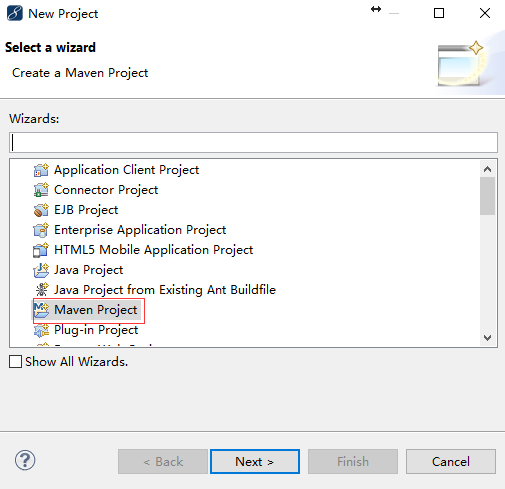Screen dimensions: 505x489
Task: Pick HTML5 Mobile Application Project
Action: coord(154,250)
